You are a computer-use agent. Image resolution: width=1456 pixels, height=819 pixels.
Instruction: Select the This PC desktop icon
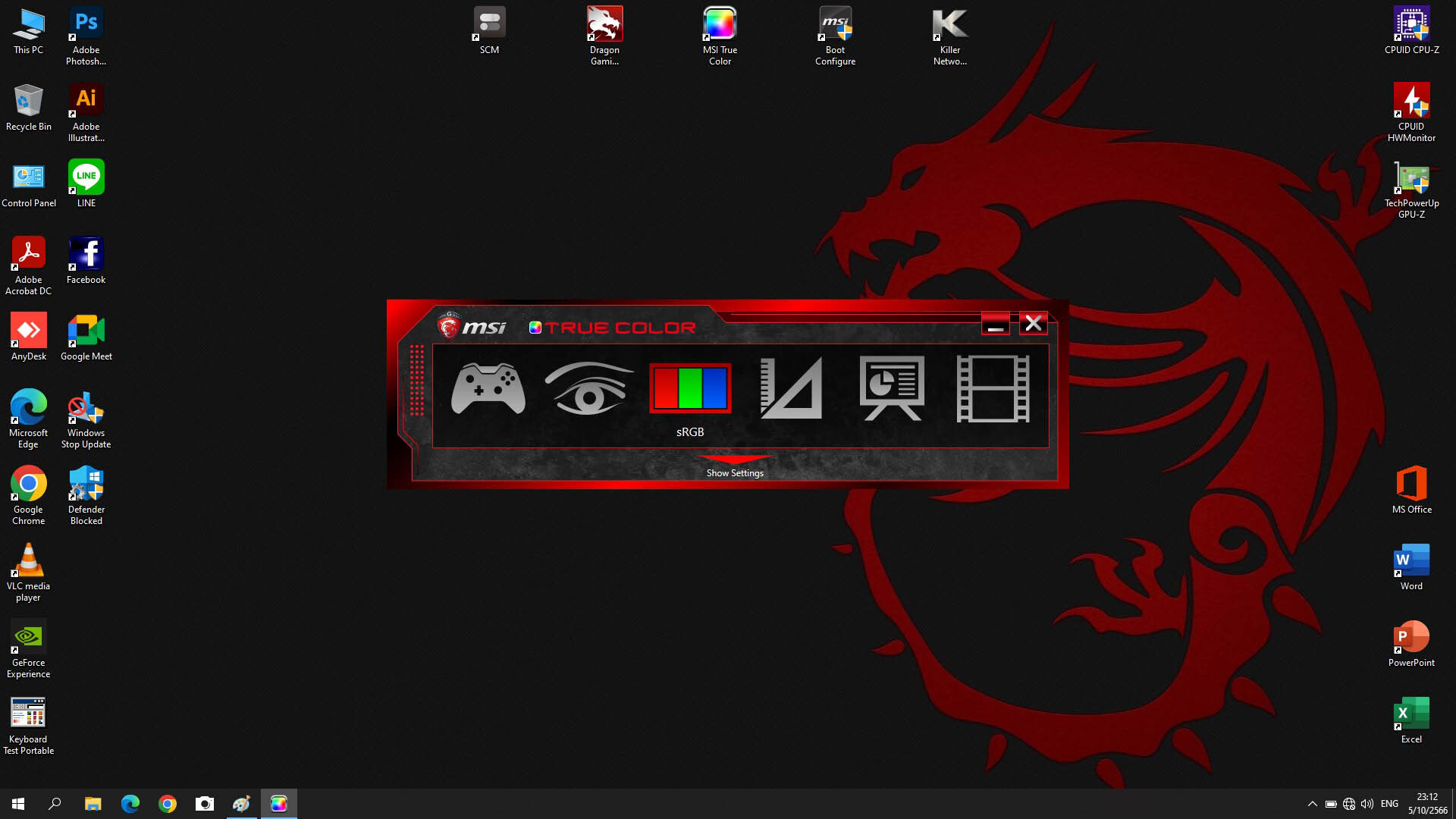pyautogui.click(x=28, y=31)
